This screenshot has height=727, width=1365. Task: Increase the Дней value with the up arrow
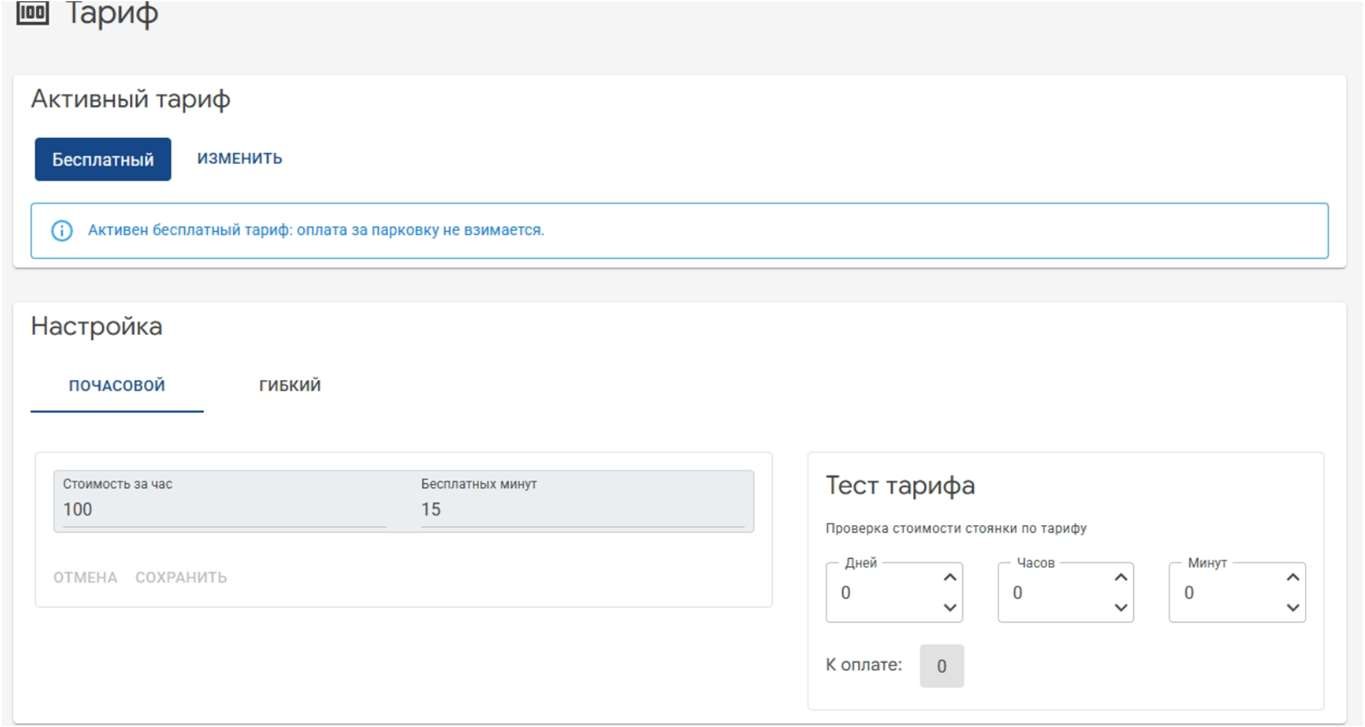click(x=950, y=577)
